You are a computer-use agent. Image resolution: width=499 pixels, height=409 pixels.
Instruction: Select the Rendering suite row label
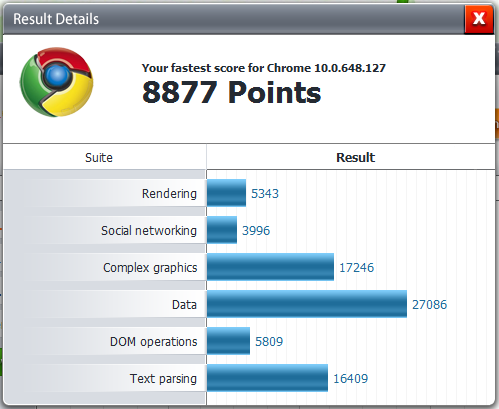click(169, 193)
